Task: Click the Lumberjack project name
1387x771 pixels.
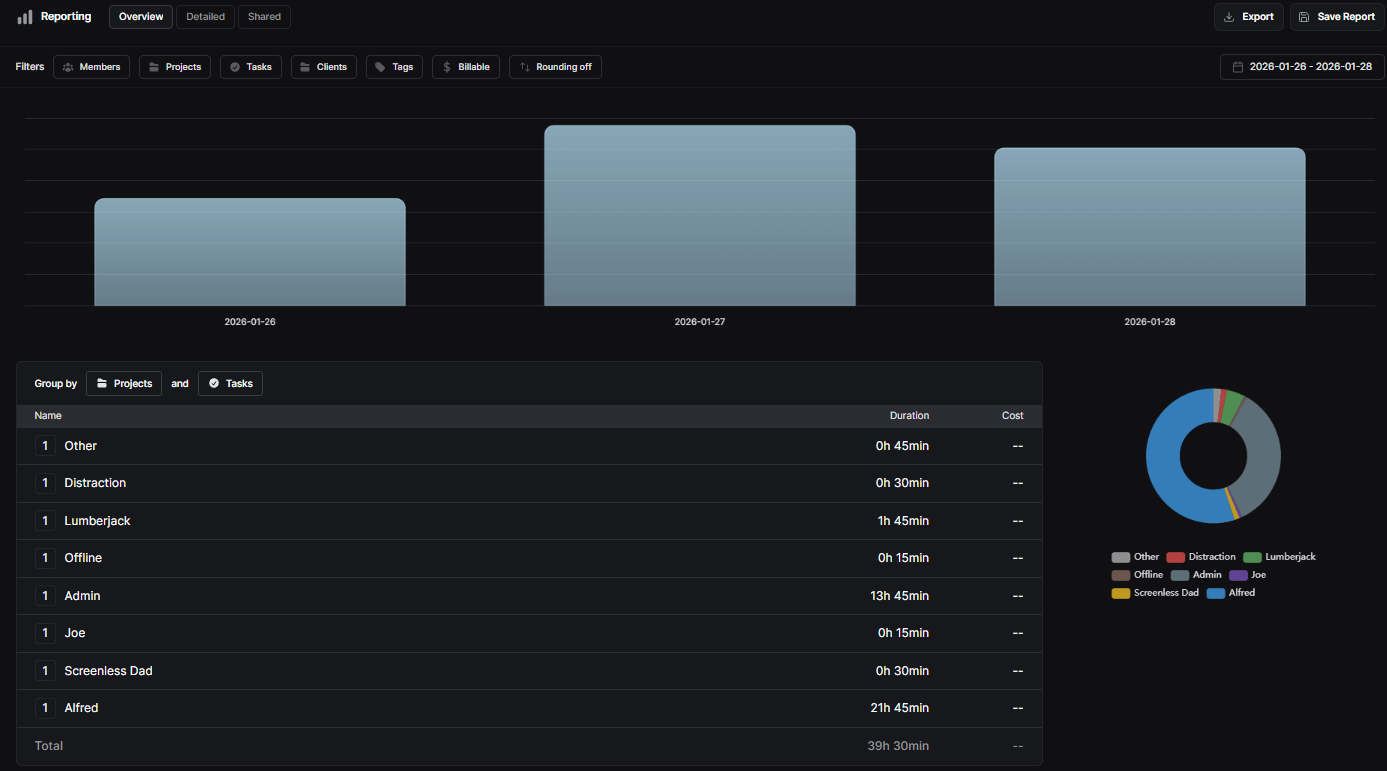Action: [98, 521]
